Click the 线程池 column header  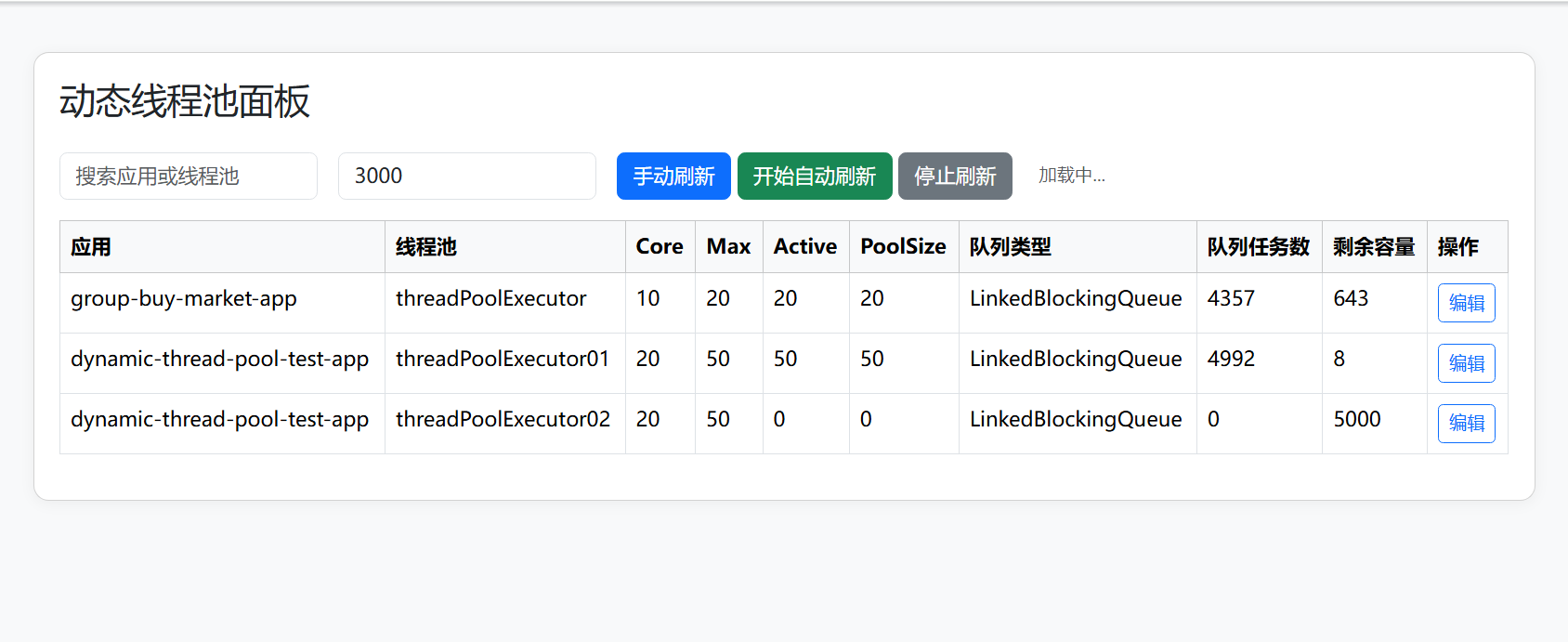426,247
